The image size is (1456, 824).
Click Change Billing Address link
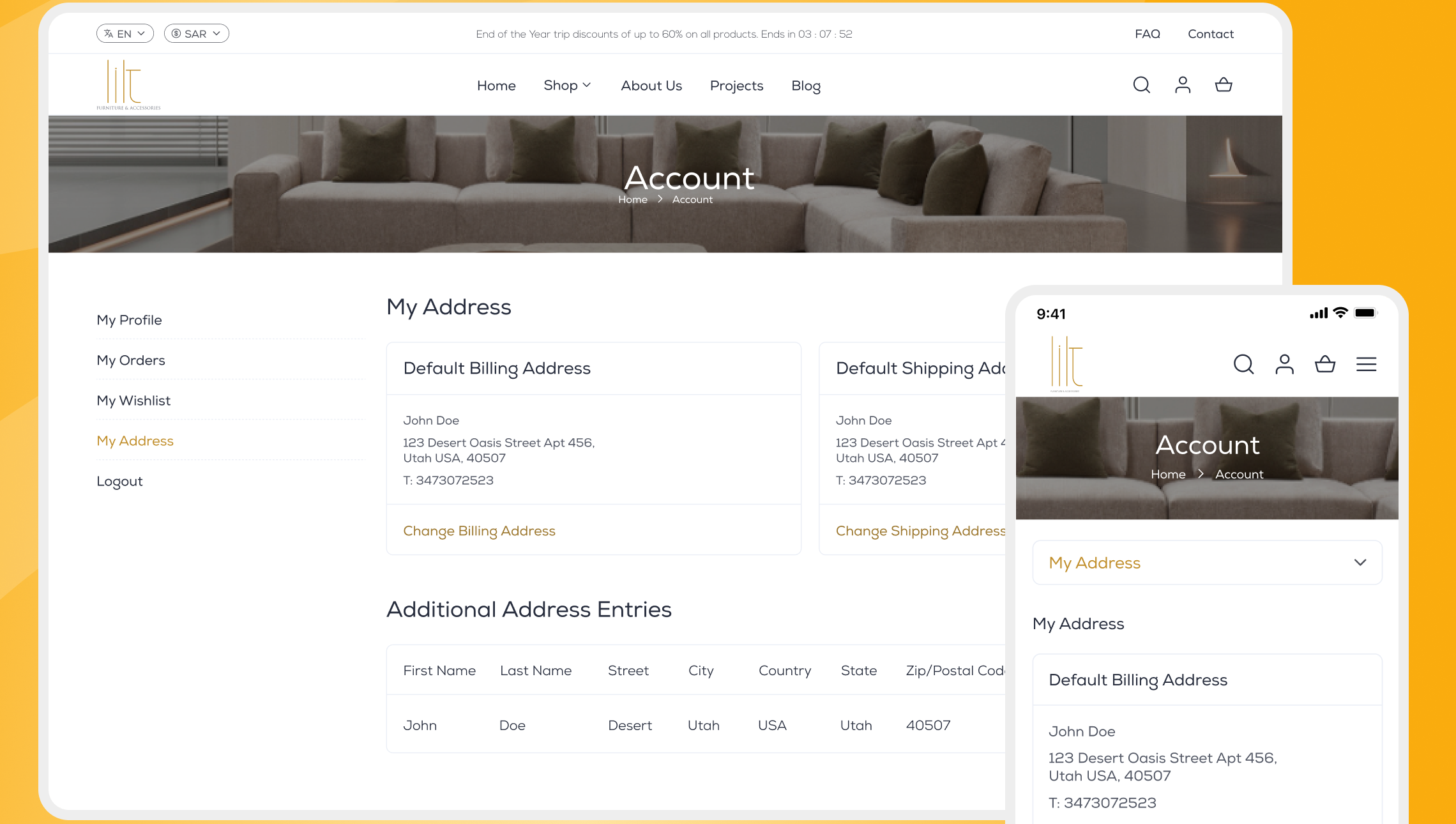(479, 531)
